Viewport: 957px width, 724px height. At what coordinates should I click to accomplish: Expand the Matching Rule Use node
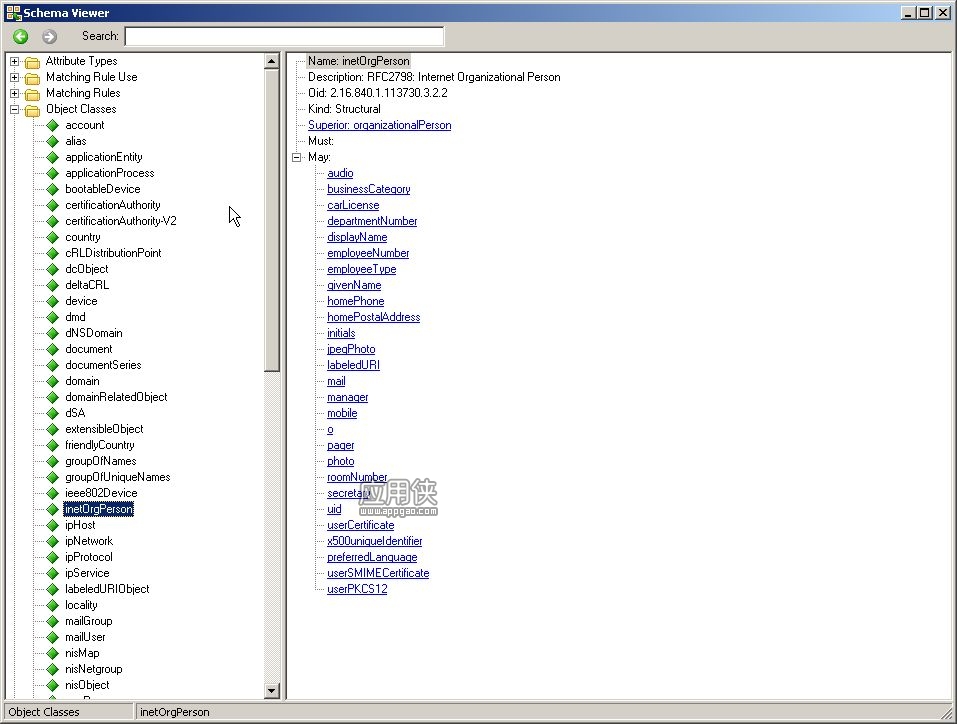[x=15, y=77]
